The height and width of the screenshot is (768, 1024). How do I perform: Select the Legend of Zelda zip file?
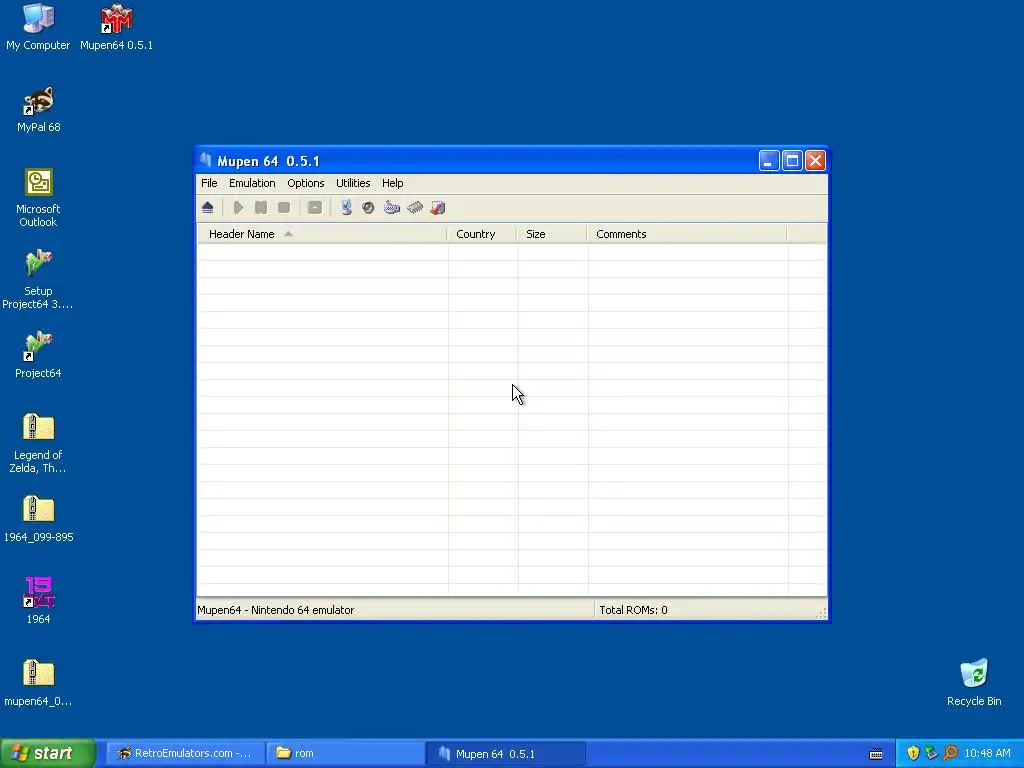(x=38, y=443)
